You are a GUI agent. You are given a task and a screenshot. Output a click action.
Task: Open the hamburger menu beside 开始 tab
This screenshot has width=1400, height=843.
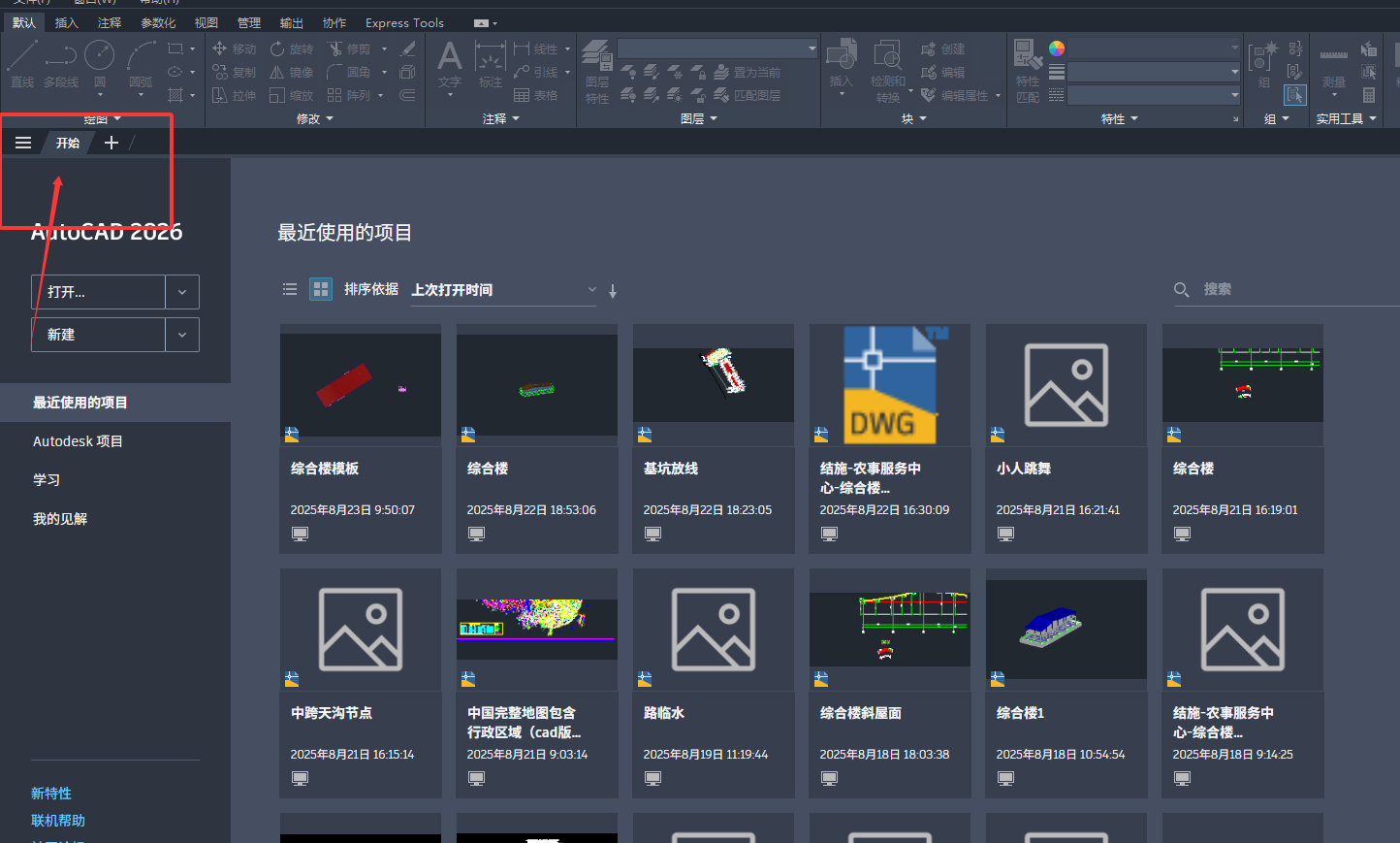(23, 143)
